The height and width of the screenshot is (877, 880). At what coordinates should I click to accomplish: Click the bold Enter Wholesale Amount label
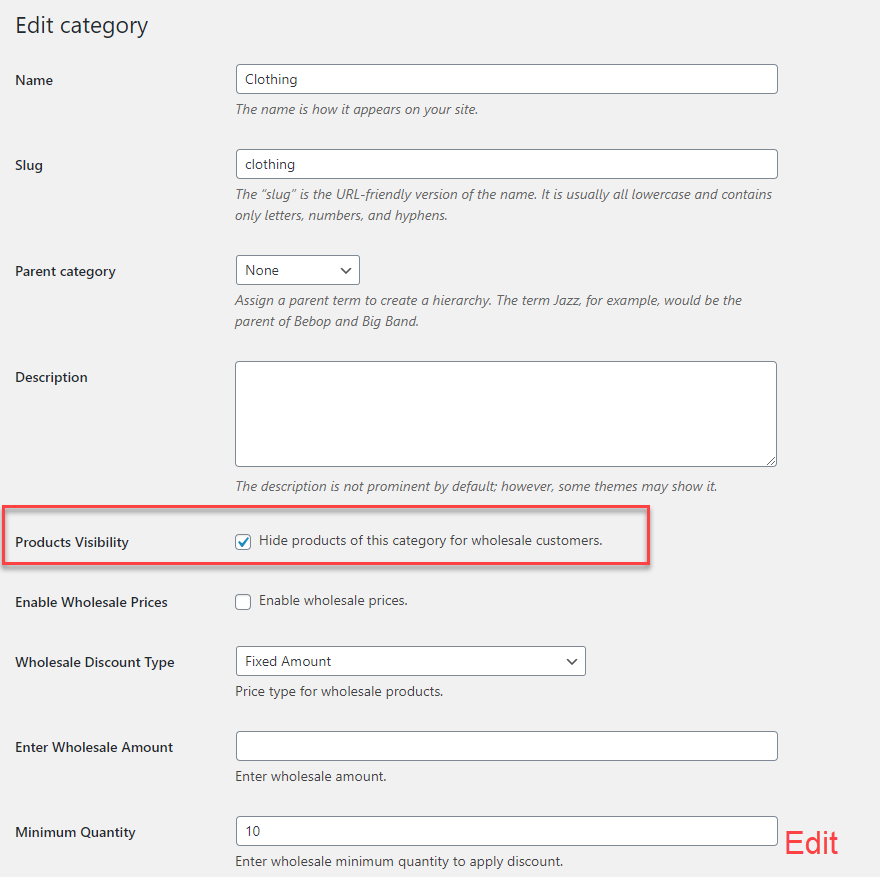pyautogui.click(x=94, y=747)
